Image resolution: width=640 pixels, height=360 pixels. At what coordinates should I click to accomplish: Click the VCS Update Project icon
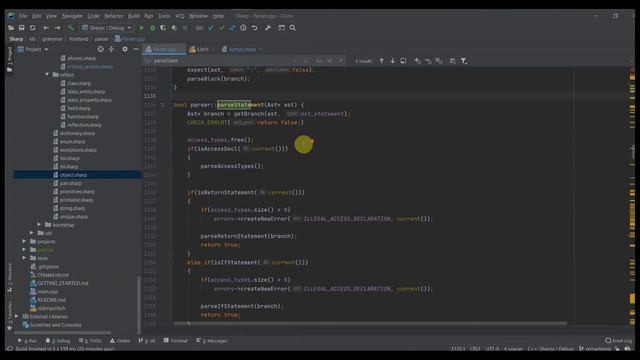point(211,28)
